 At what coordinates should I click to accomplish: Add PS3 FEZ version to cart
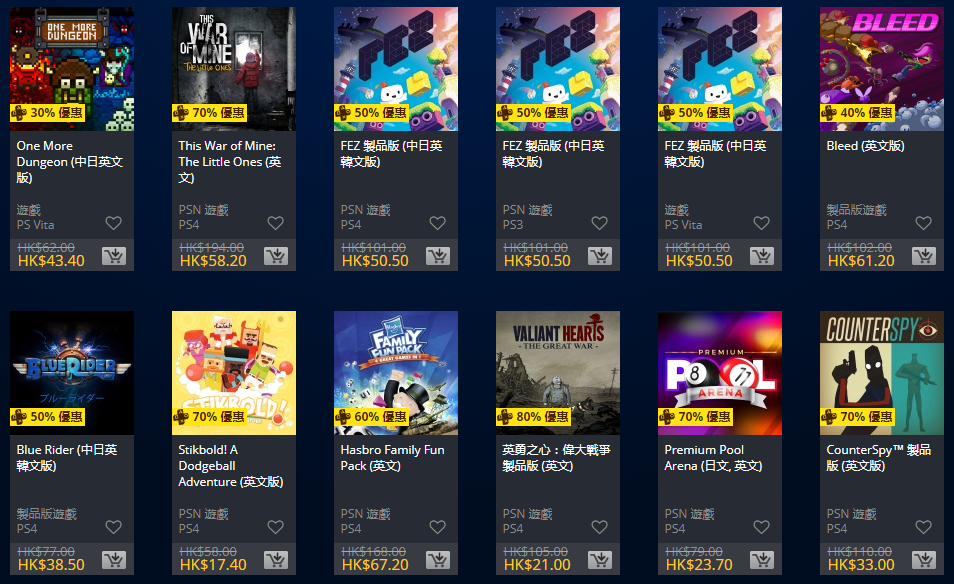pos(599,256)
